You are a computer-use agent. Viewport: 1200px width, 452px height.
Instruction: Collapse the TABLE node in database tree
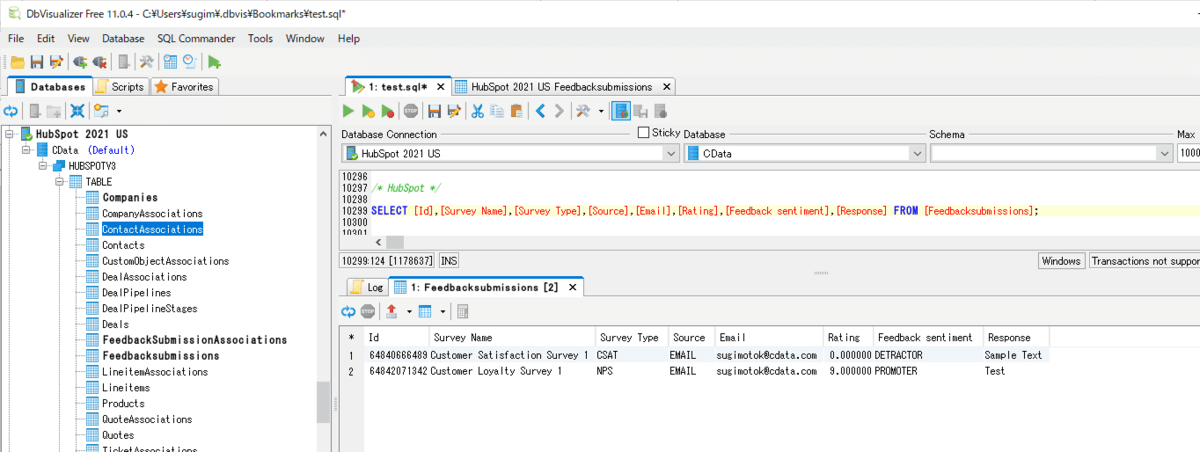pyautogui.click(x=60, y=182)
